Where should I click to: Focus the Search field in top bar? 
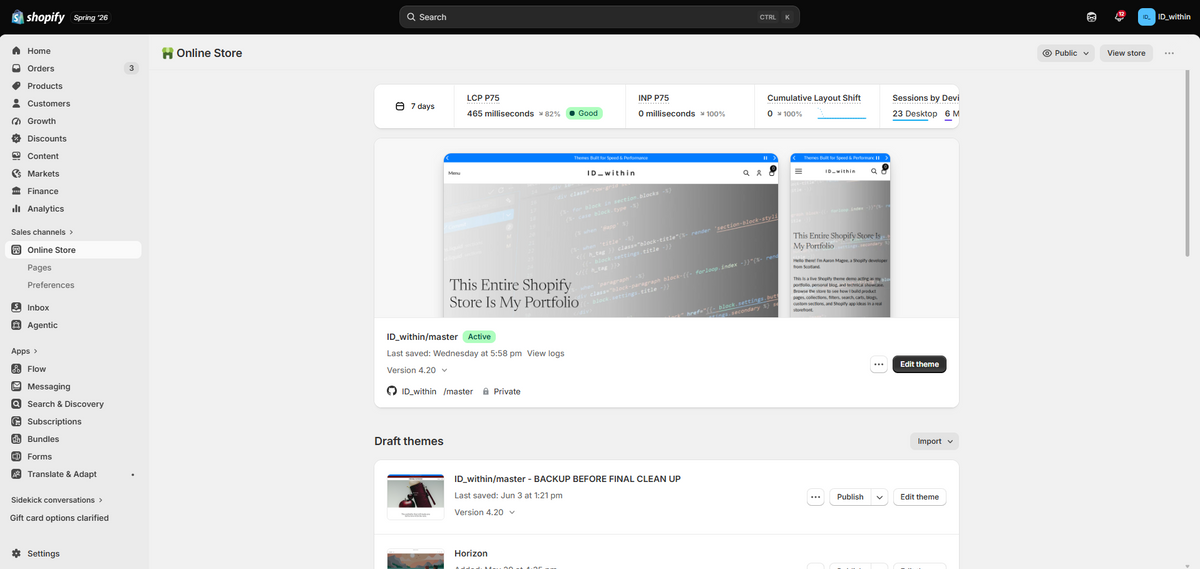(x=599, y=17)
